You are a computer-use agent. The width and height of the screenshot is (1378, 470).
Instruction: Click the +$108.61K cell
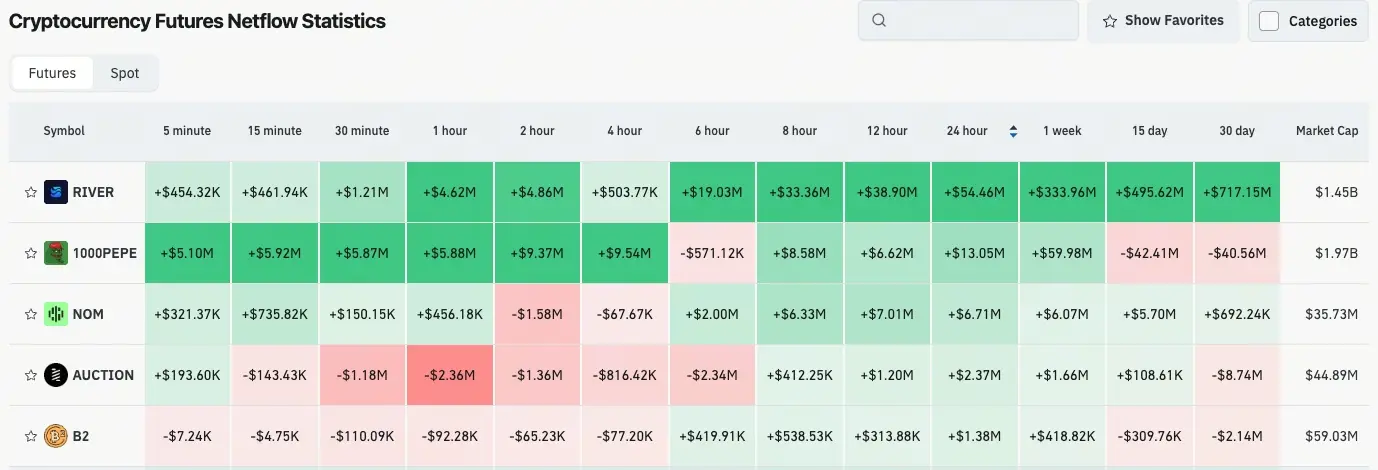(x=1150, y=375)
